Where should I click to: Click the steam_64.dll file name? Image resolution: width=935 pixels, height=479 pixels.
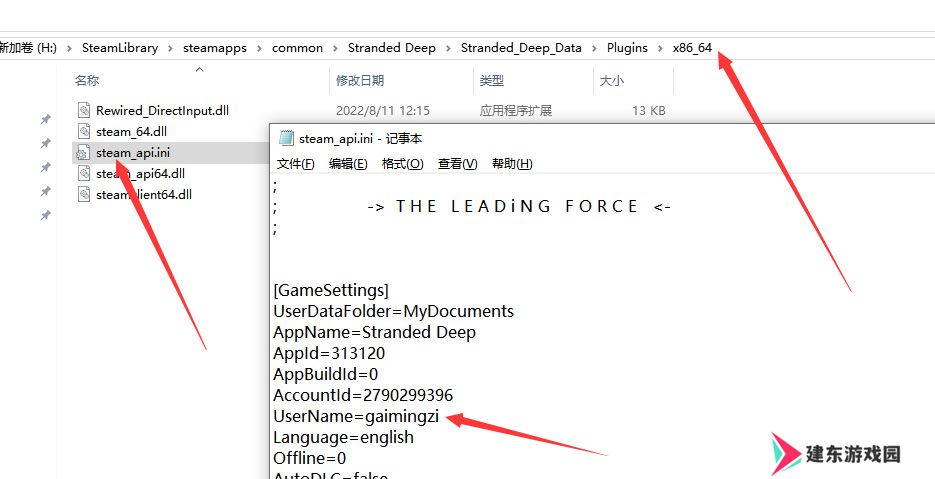point(131,131)
